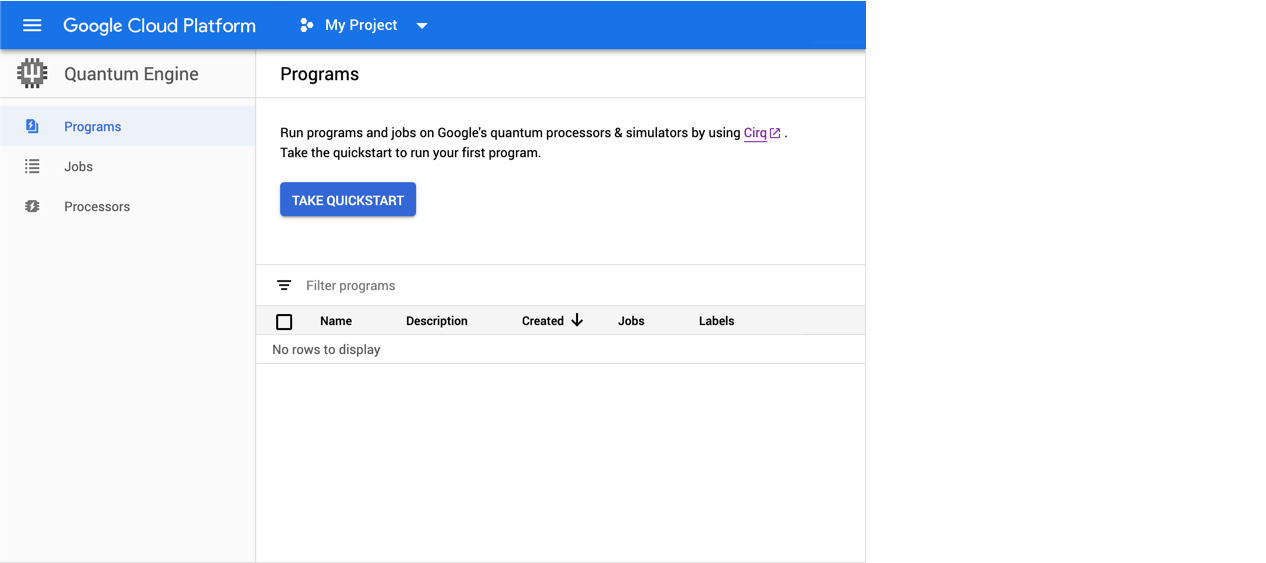
Task: Click the external link icon next to Cirq
Action: click(775, 133)
